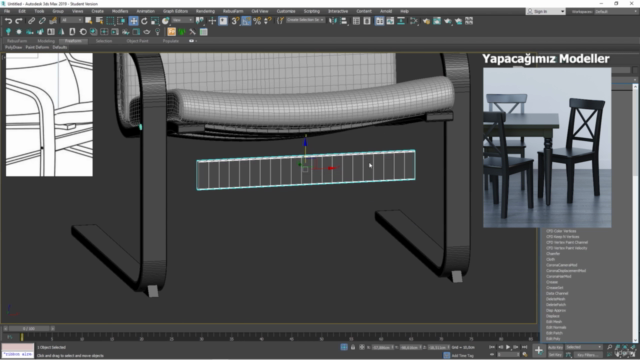Select the Chamfer modifier in the list

553,253
